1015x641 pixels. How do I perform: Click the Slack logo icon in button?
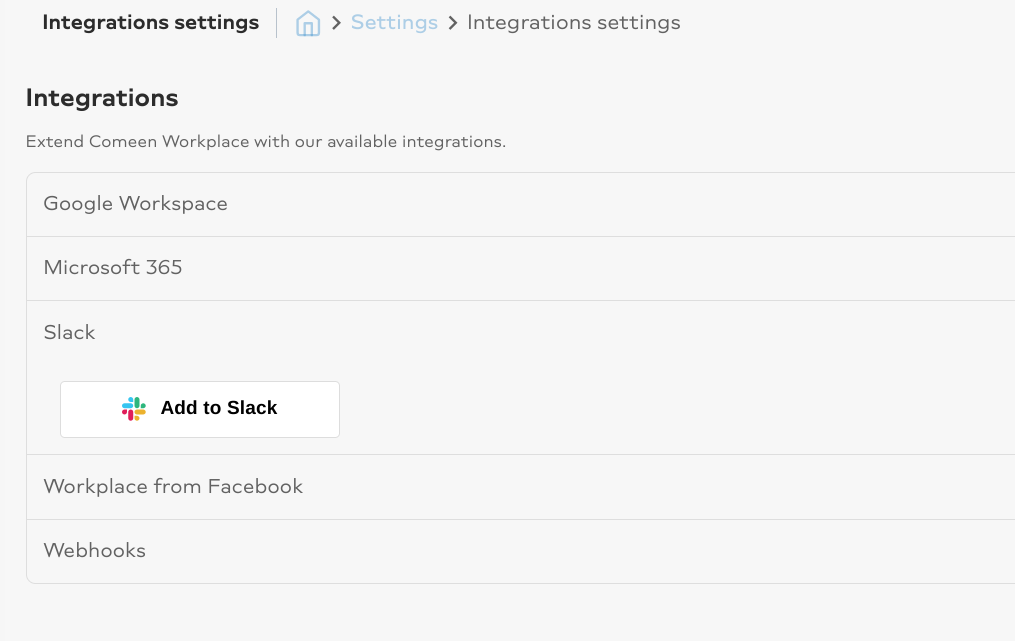click(x=134, y=409)
